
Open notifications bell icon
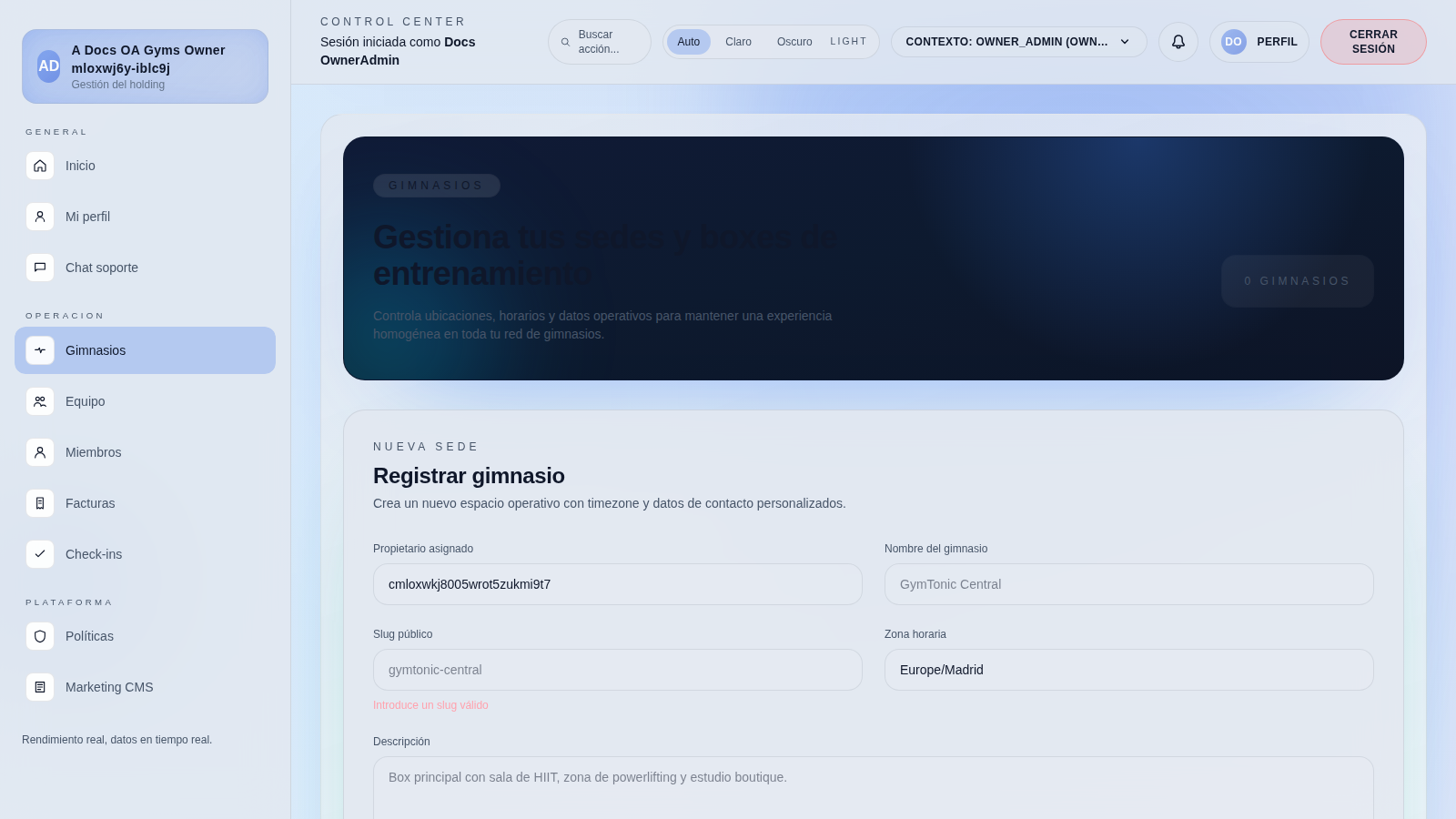(1178, 42)
